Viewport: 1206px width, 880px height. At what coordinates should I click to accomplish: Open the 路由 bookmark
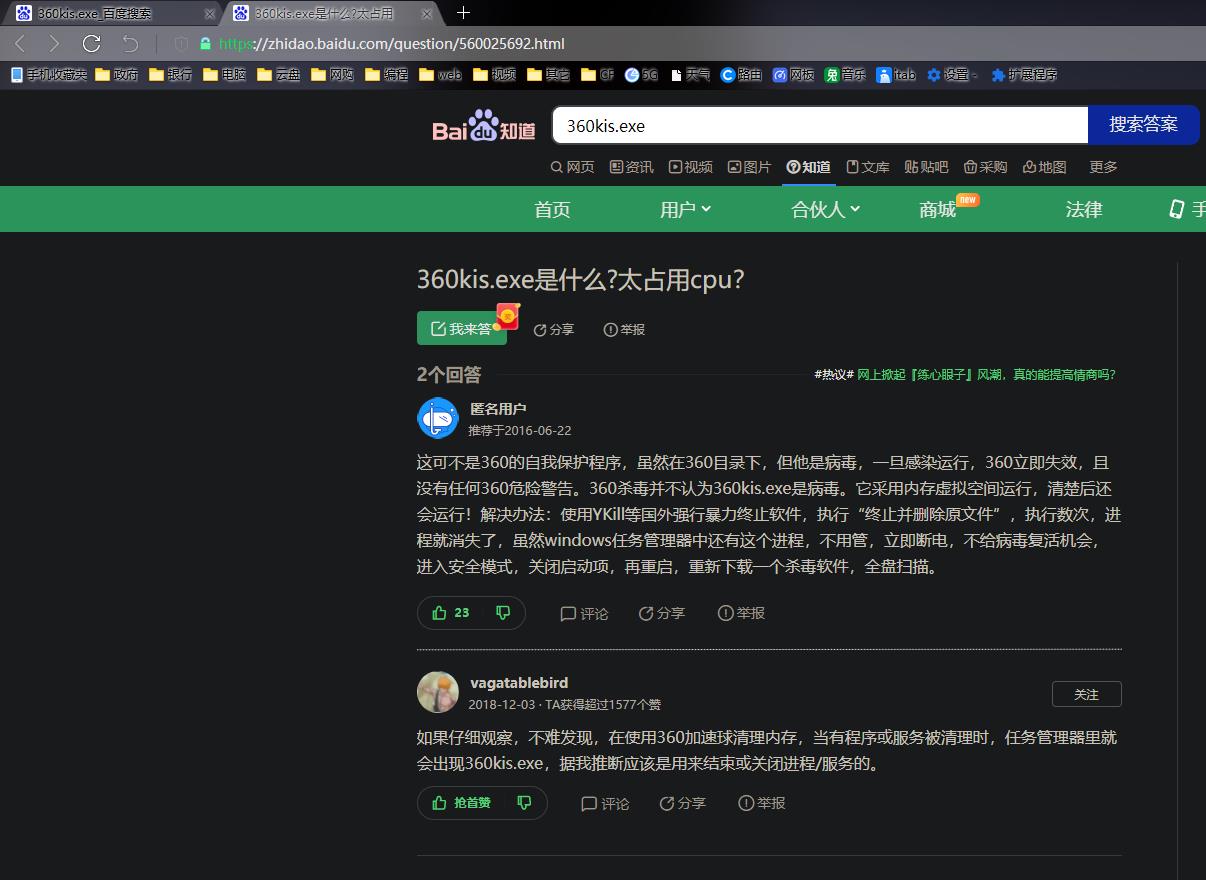[742, 75]
